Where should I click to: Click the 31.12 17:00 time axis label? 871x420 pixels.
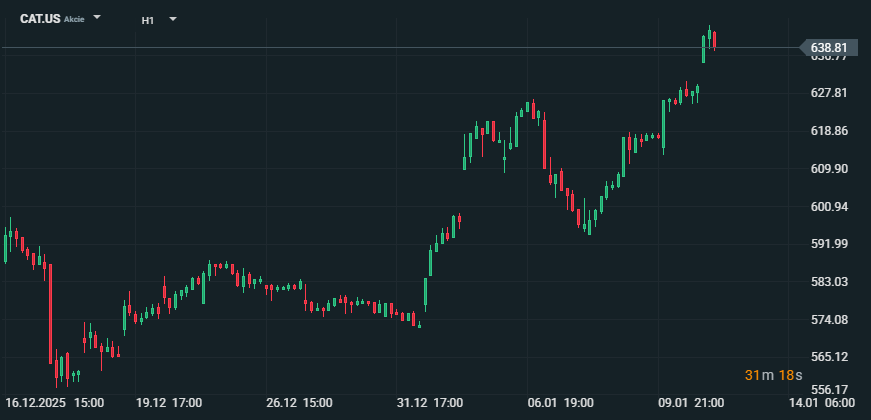(x=430, y=402)
